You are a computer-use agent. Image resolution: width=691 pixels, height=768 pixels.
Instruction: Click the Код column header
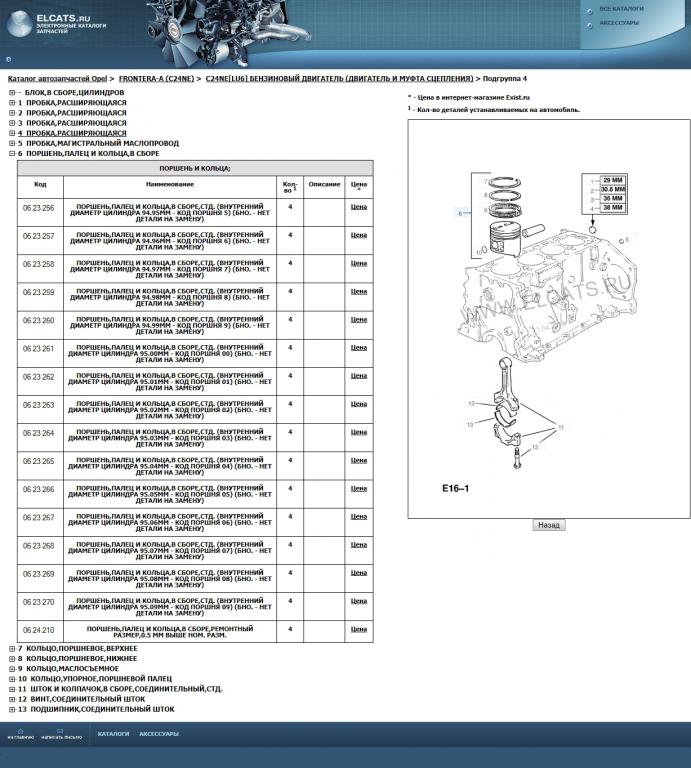(x=40, y=187)
